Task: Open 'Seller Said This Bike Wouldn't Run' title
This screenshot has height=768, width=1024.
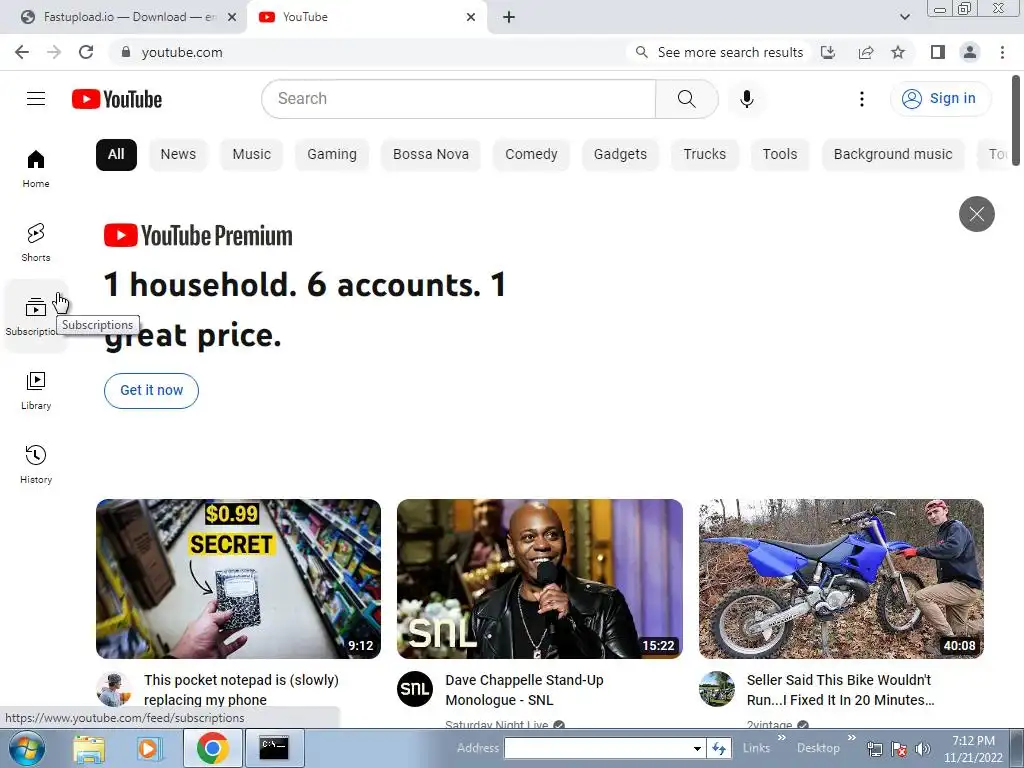Action: click(x=840, y=690)
